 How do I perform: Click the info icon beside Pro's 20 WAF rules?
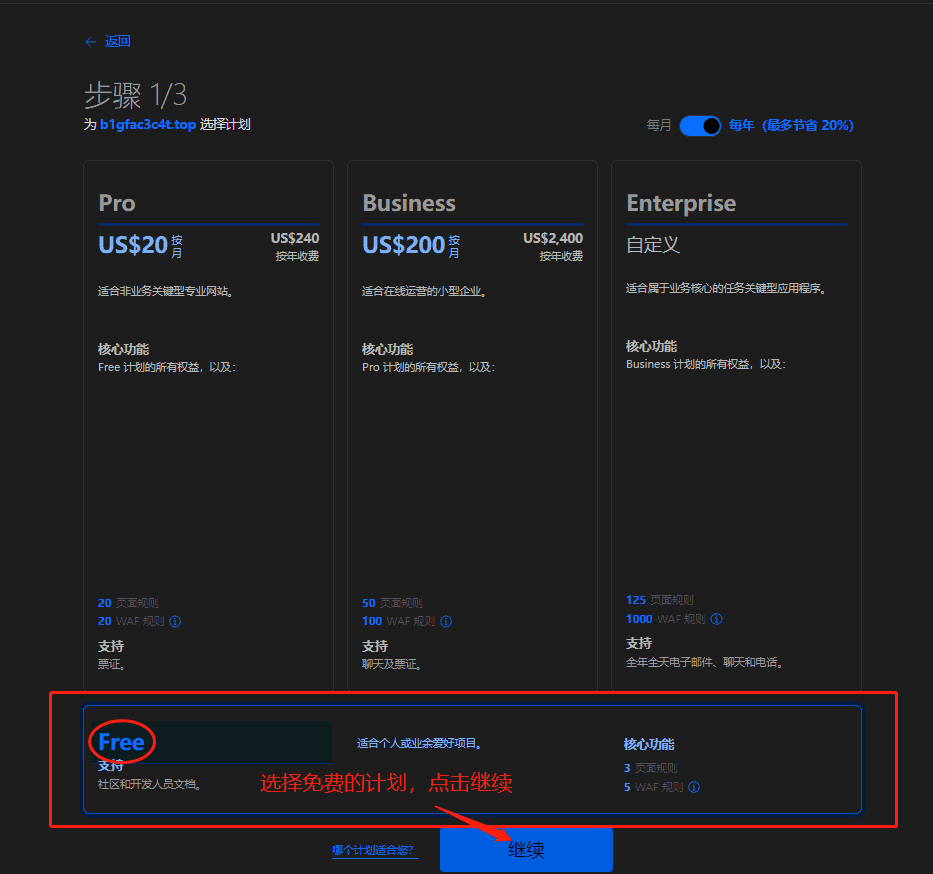click(x=175, y=622)
